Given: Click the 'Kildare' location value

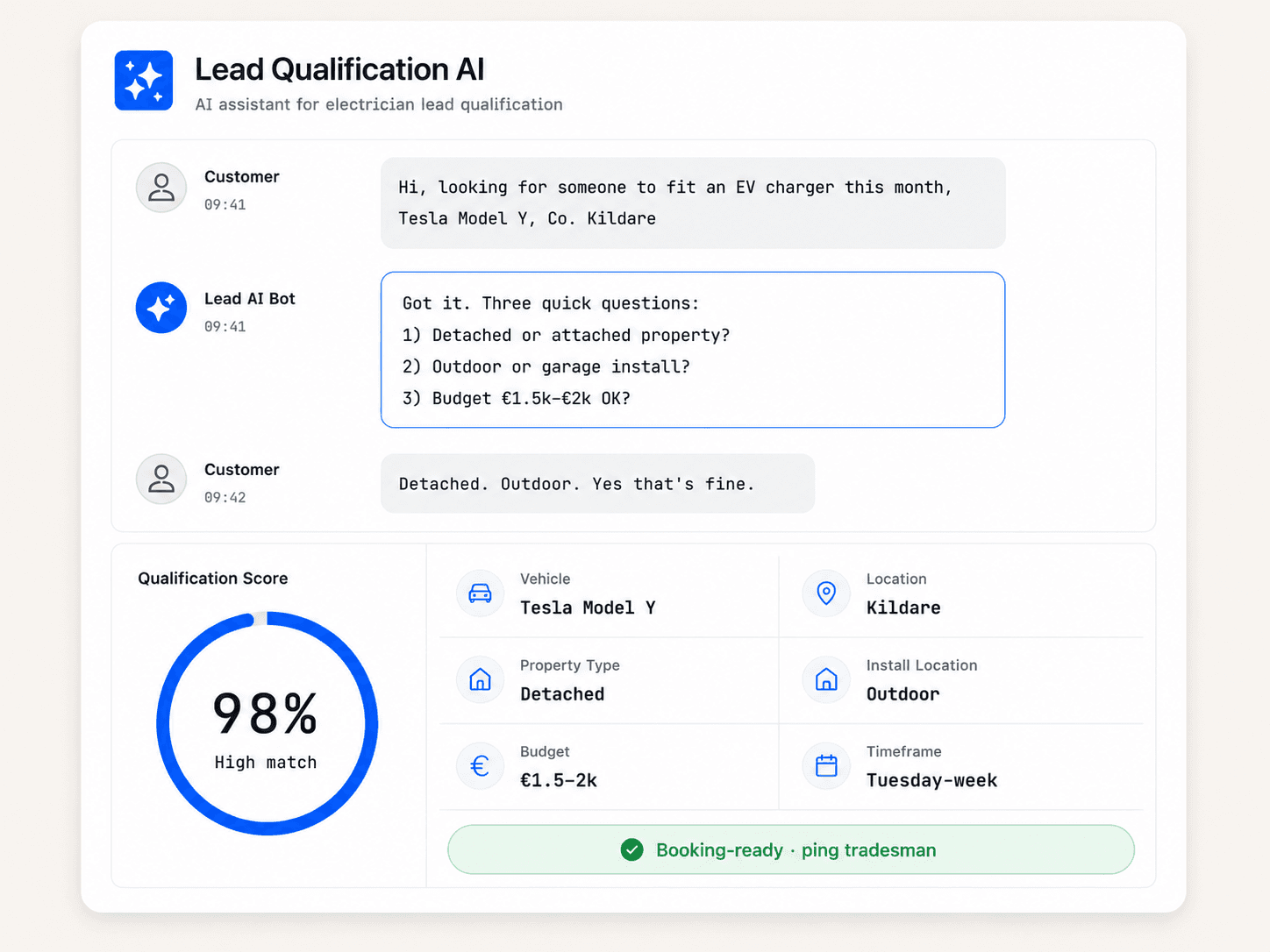Looking at the screenshot, I should 903,607.
